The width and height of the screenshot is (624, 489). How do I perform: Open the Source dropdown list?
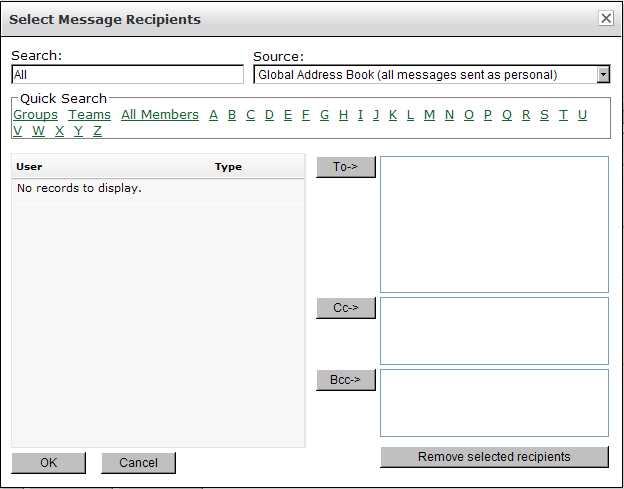click(x=602, y=74)
